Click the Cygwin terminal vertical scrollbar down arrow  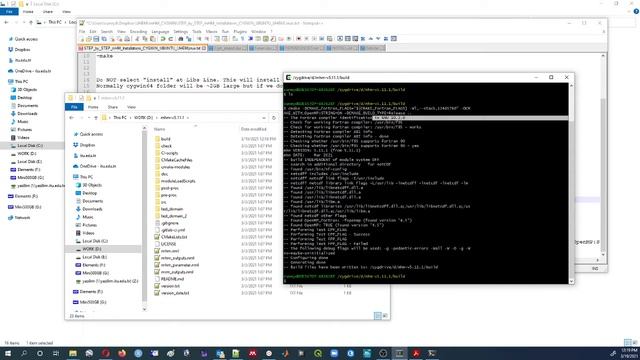pos(571,281)
